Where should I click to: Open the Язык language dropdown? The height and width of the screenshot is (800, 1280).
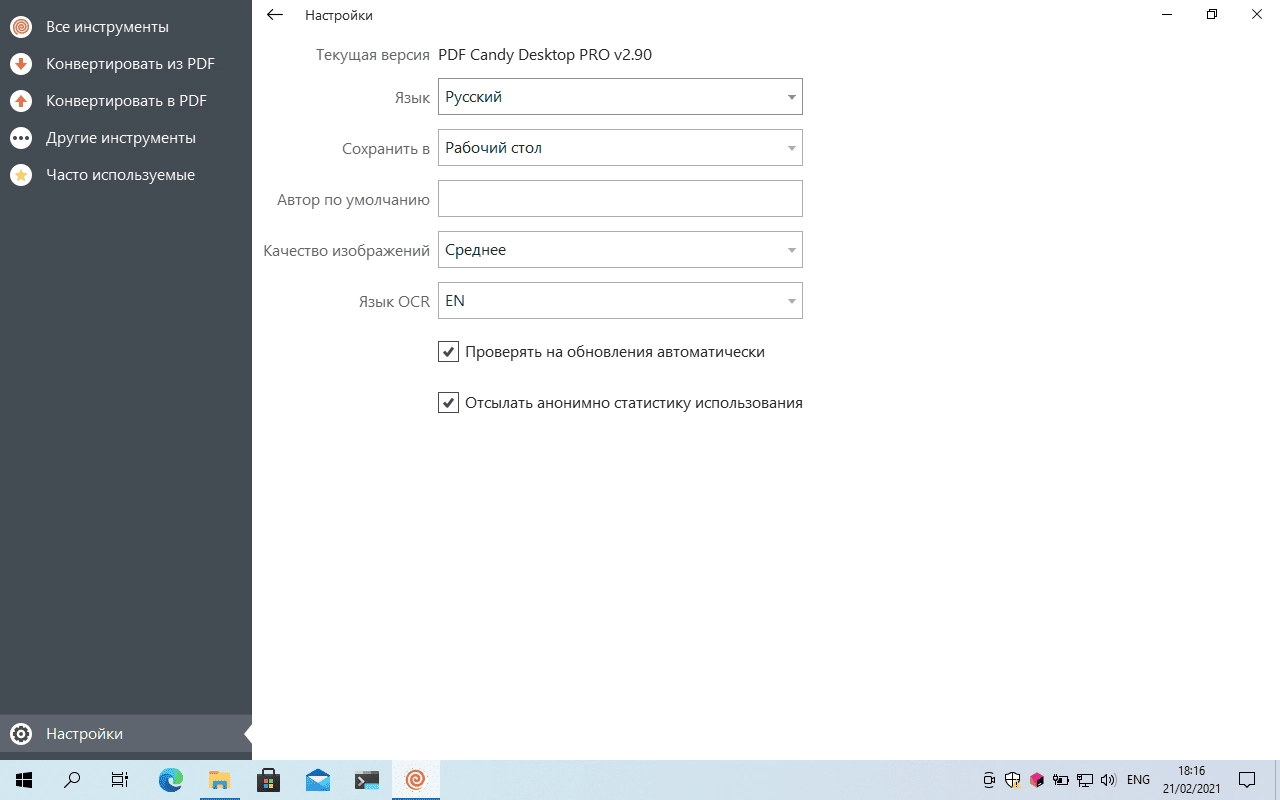click(x=620, y=97)
